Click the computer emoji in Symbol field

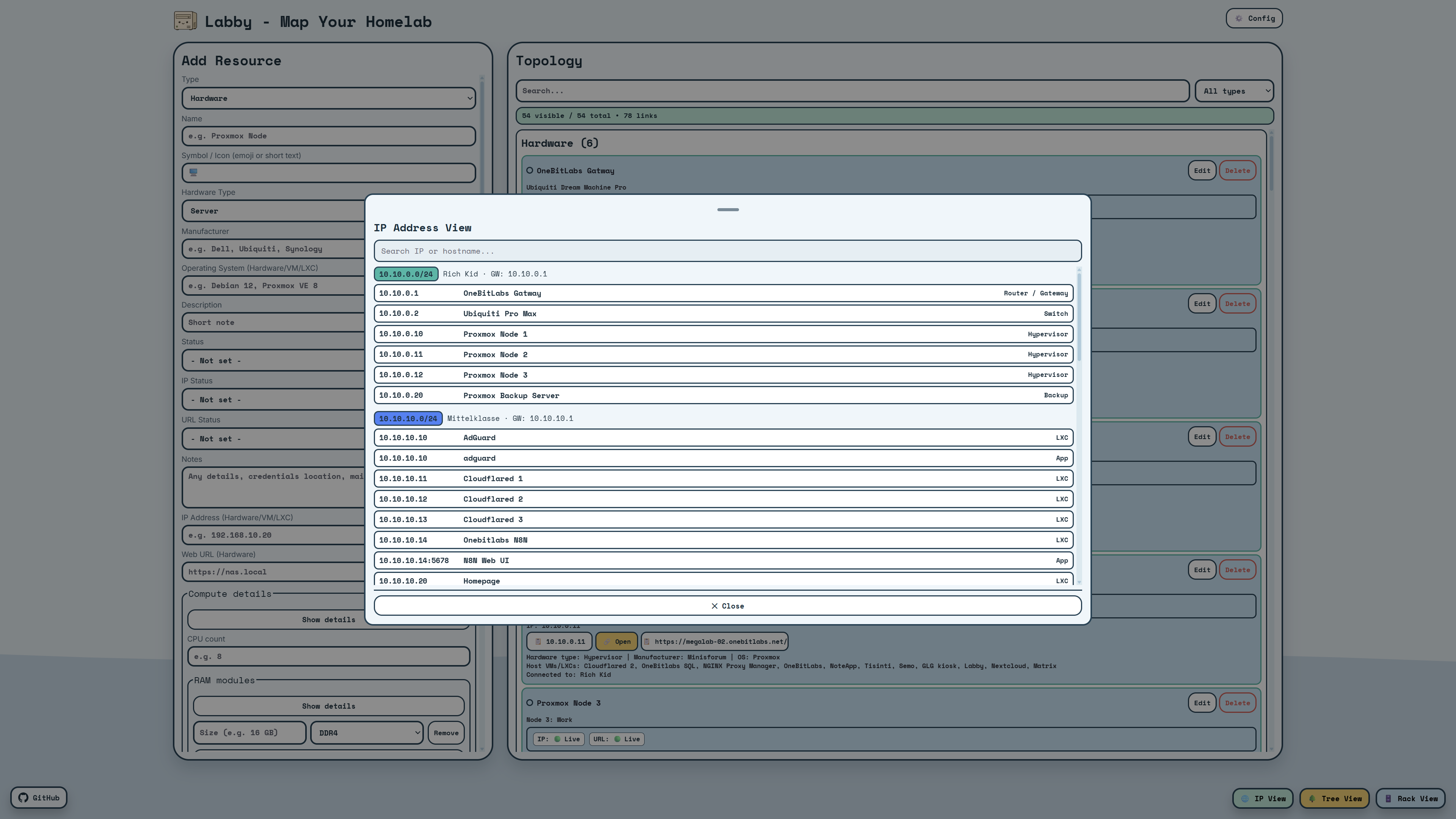[x=193, y=173]
